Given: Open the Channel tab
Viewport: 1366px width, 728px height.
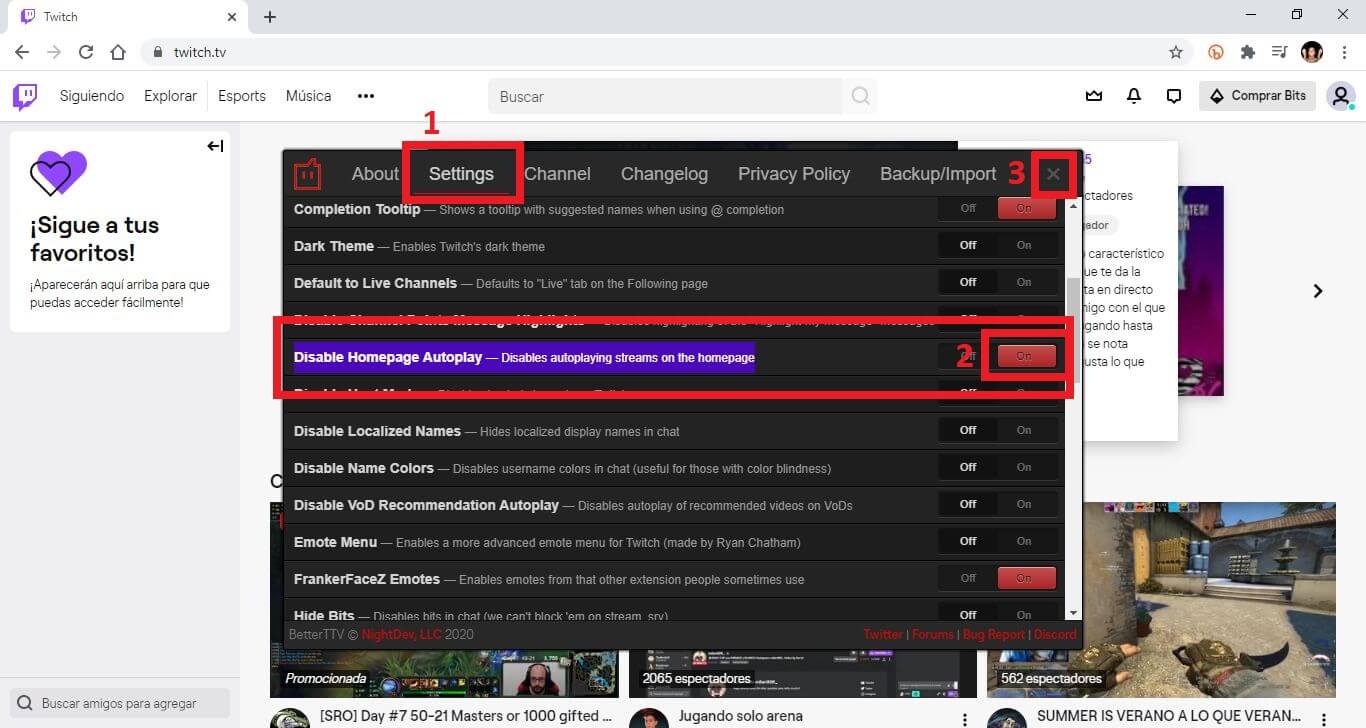Looking at the screenshot, I should 557,174.
